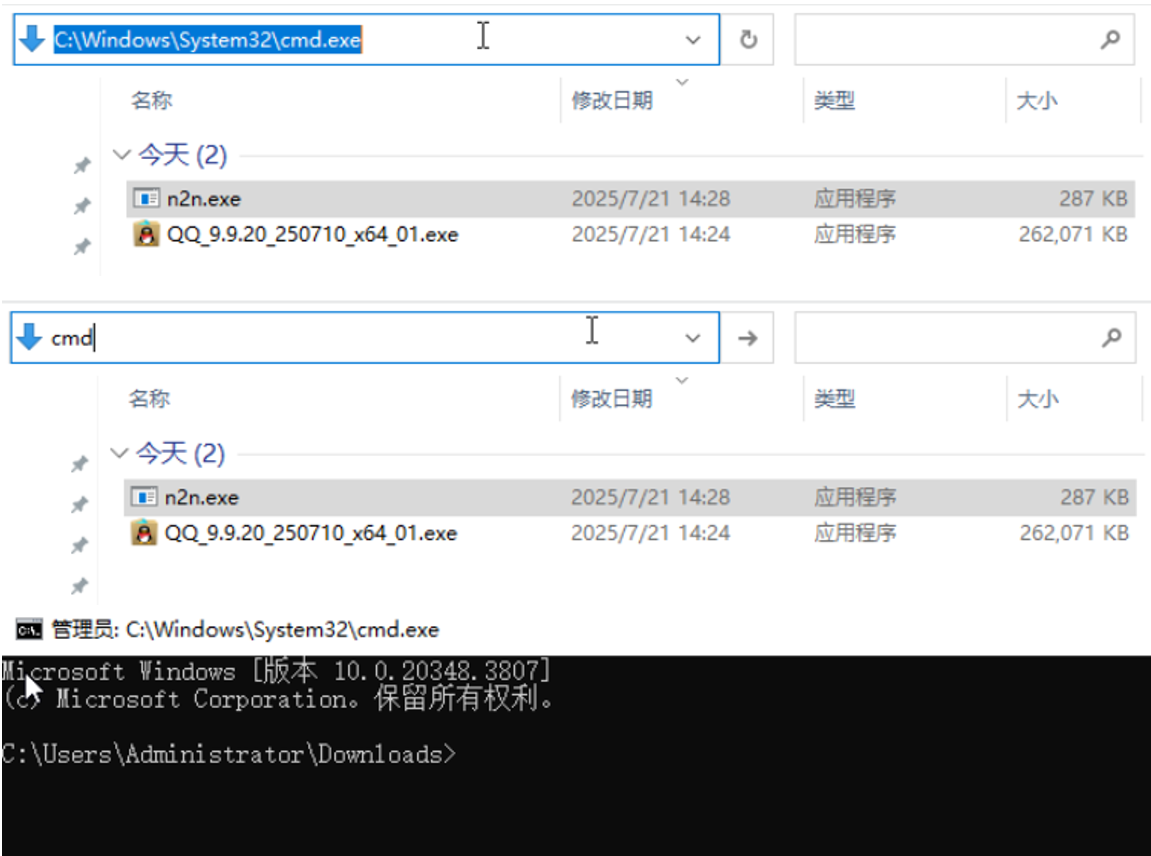Click second pin icon in lower navigation pane
The width and height of the screenshot is (1151, 856).
click(x=79, y=504)
